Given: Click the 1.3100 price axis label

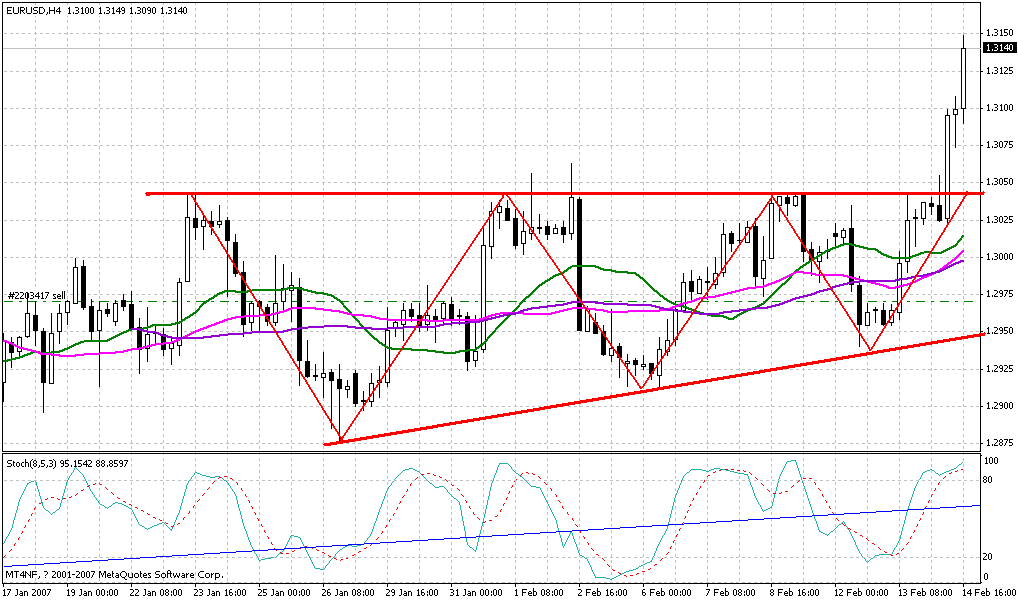Looking at the screenshot, I should [x=1000, y=108].
